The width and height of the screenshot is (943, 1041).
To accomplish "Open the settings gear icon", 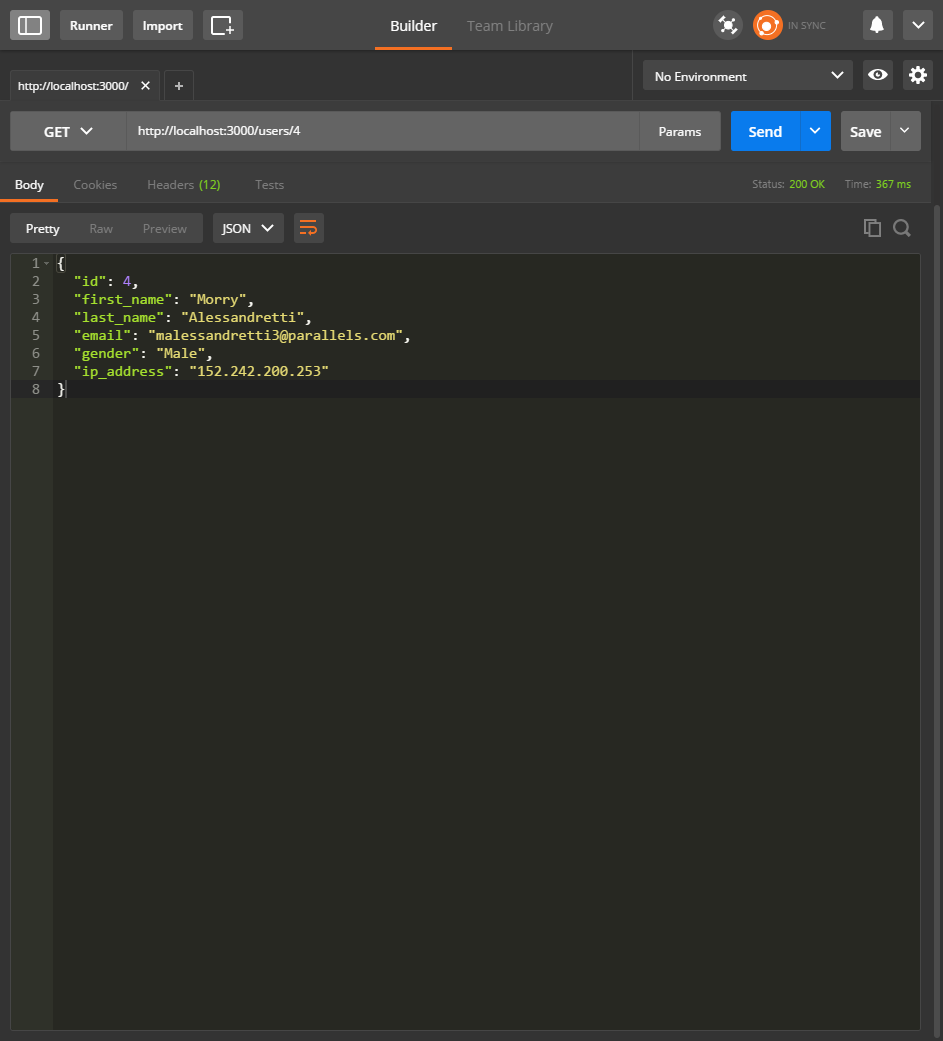I will pyautogui.click(x=917, y=75).
